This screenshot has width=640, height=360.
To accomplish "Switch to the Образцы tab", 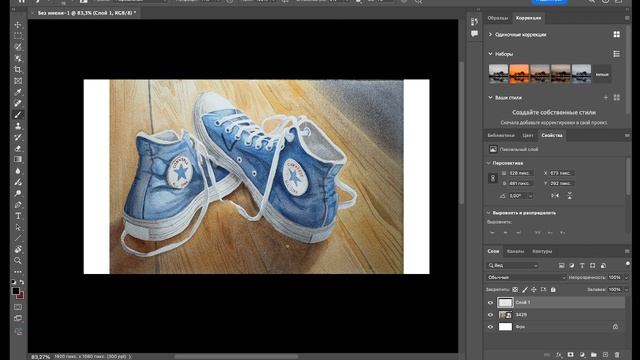I will tap(498, 18).
